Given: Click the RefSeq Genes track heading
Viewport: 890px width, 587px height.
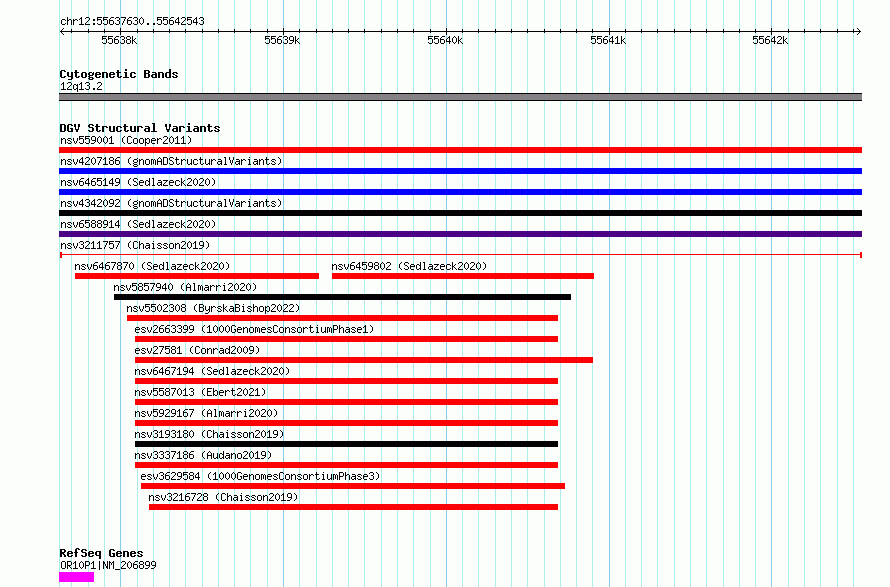Looking at the screenshot, I should [101, 554].
